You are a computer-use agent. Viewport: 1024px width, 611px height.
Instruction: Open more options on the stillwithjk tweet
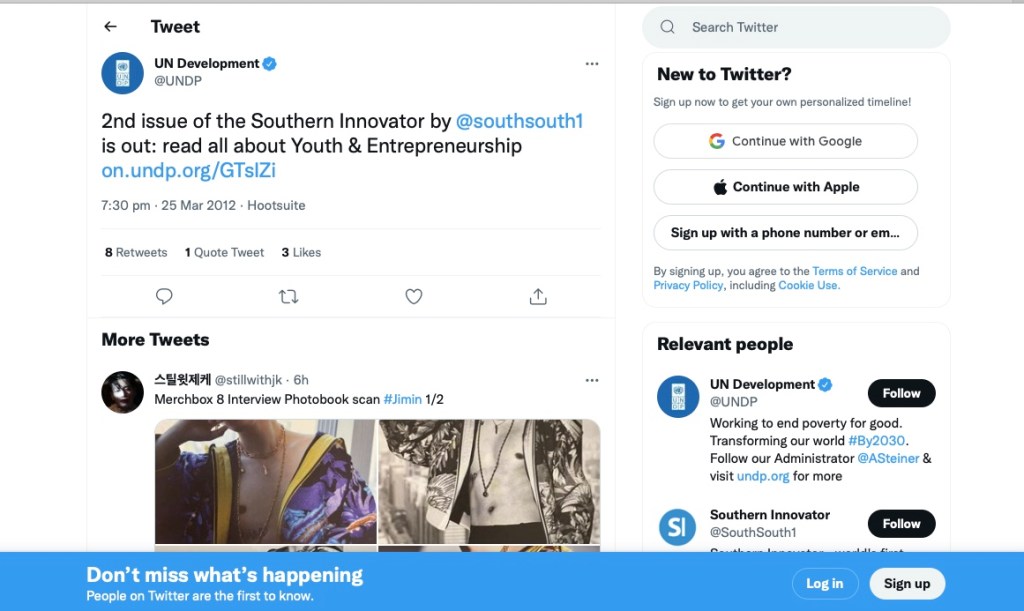click(x=592, y=380)
